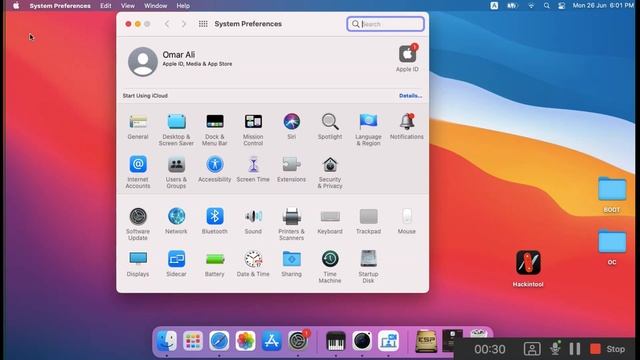
Task: Open Users & Groups pane
Action: 176,172
